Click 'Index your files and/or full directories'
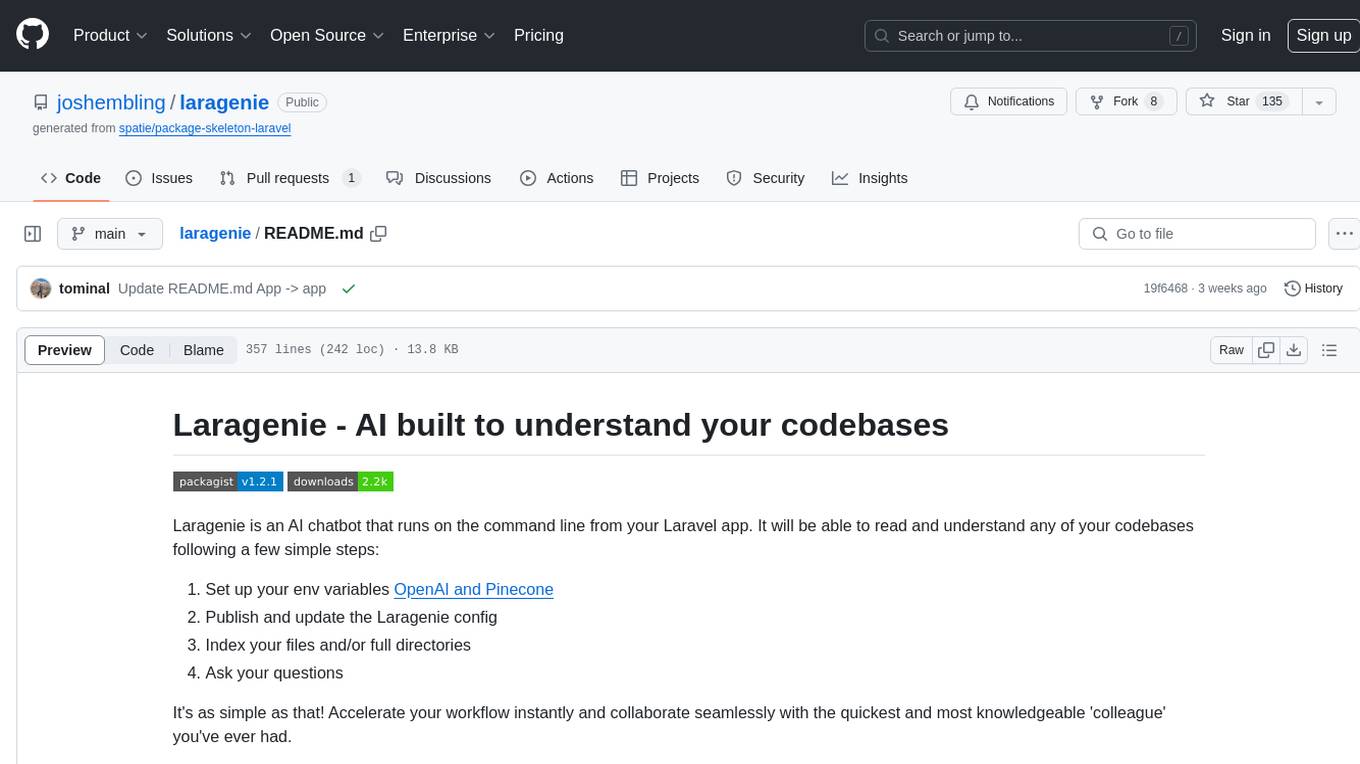The width and height of the screenshot is (1360, 764). tap(338, 645)
